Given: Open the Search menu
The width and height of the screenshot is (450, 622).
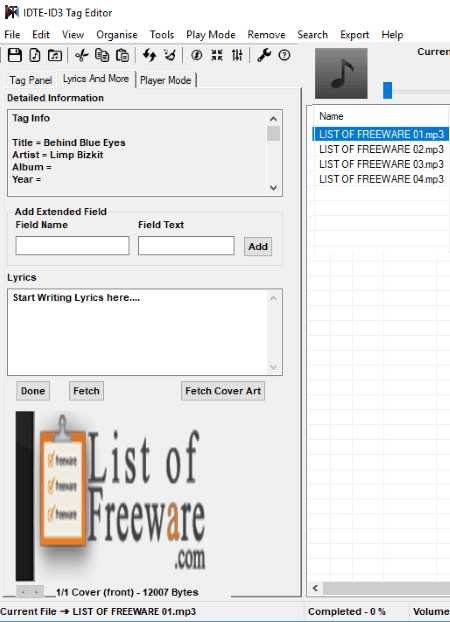Looking at the screenshot, I should pos(313,35).
